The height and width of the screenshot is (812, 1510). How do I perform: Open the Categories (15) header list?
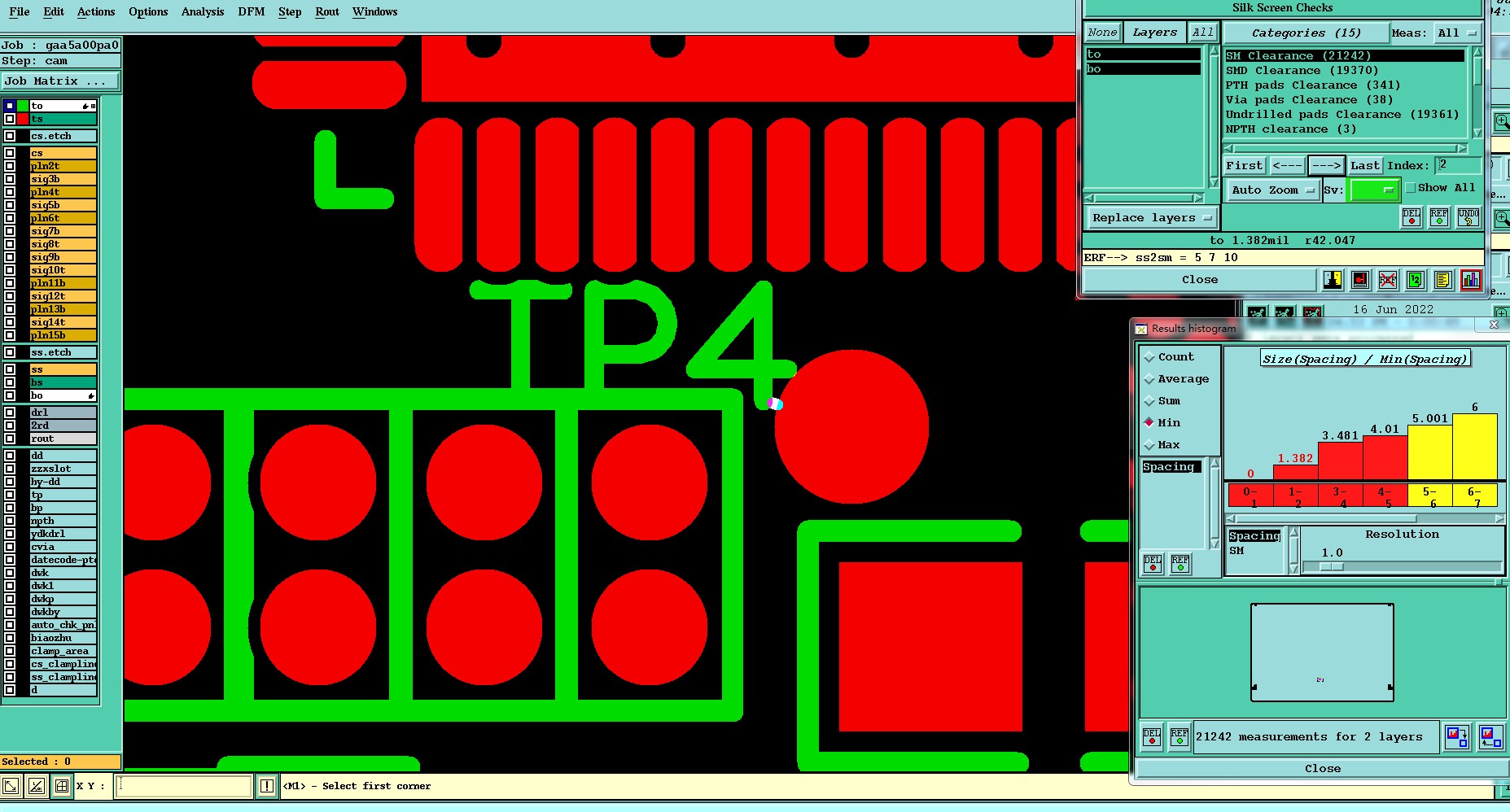click(x=1306, y=33)
